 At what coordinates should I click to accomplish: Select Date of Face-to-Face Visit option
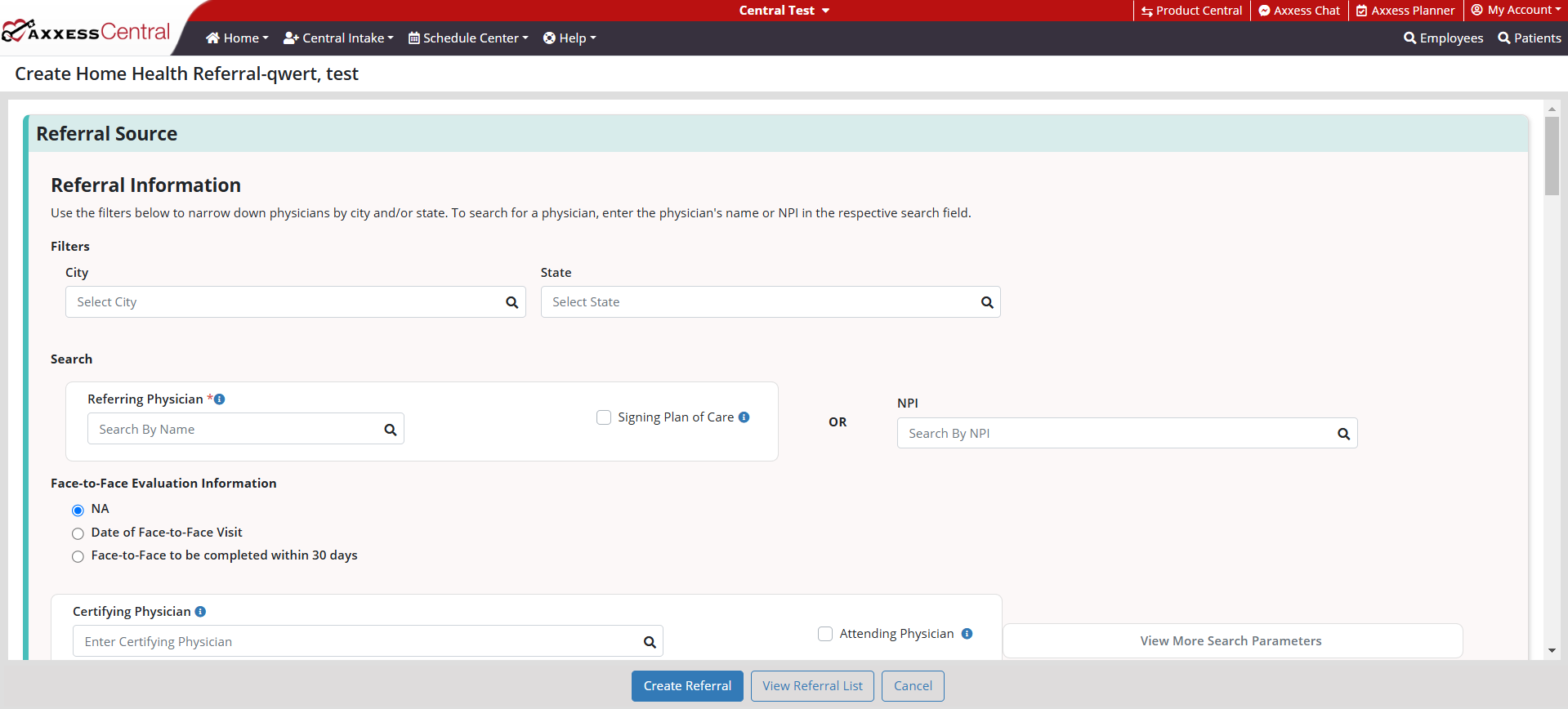(x=78, y=533)
